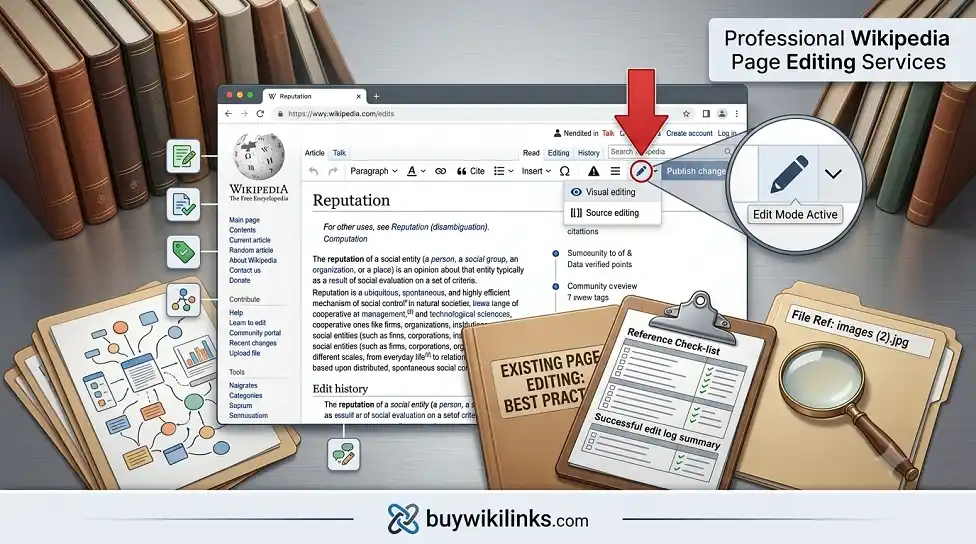
Task: Click the browser back arrow
Action: (228, 114)
